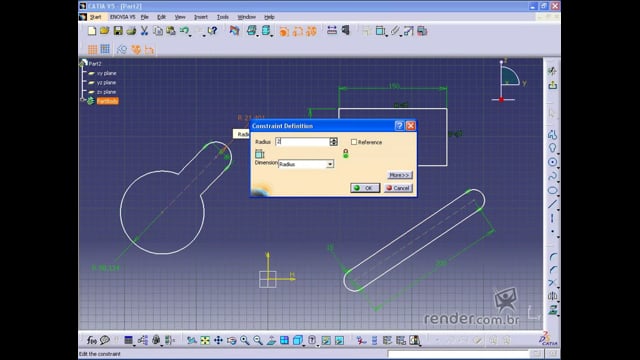Viewport: 640px width, 360px height.
Task: Tick the Reference checkbox
Action: point(354,142)
